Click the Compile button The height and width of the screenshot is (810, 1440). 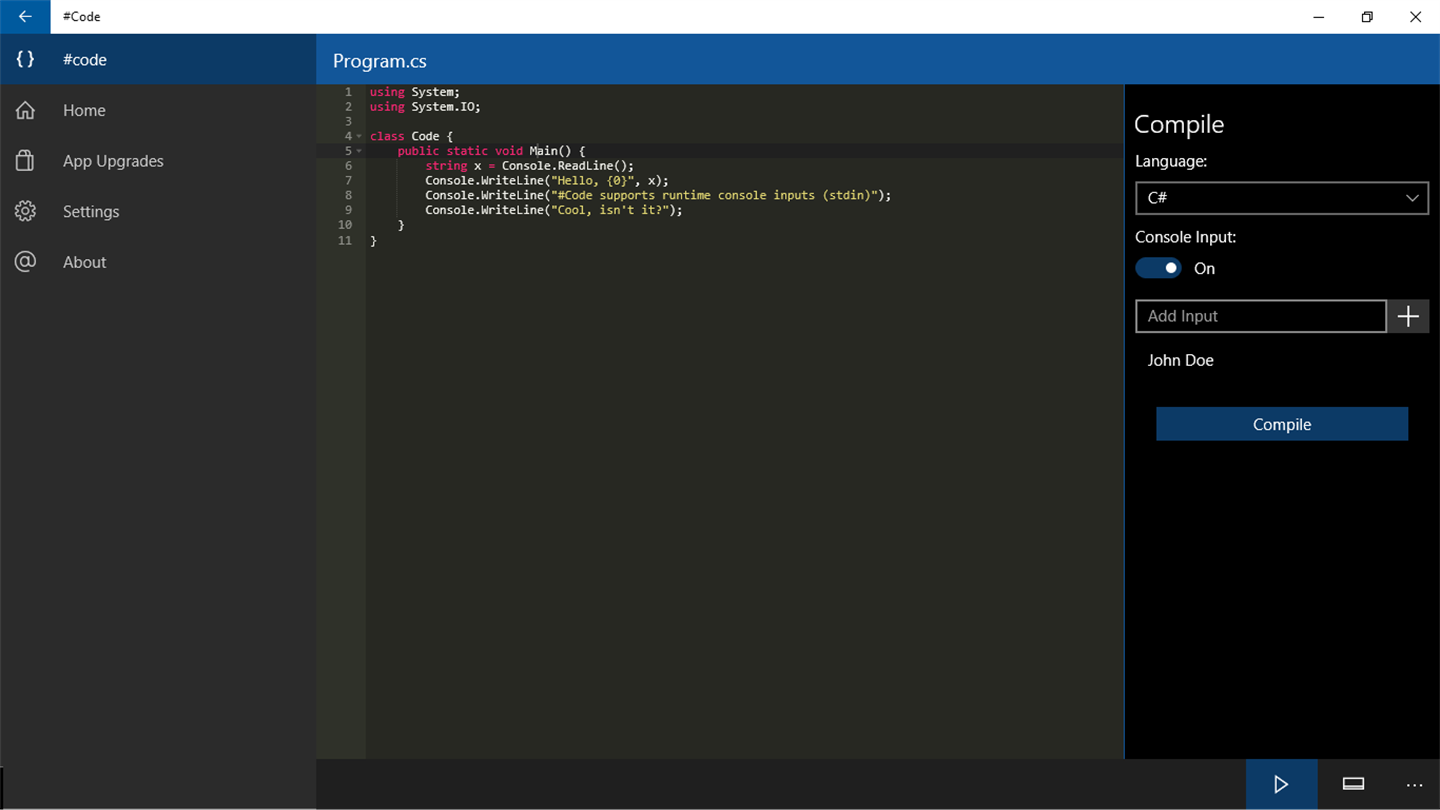click(1282, 424)
